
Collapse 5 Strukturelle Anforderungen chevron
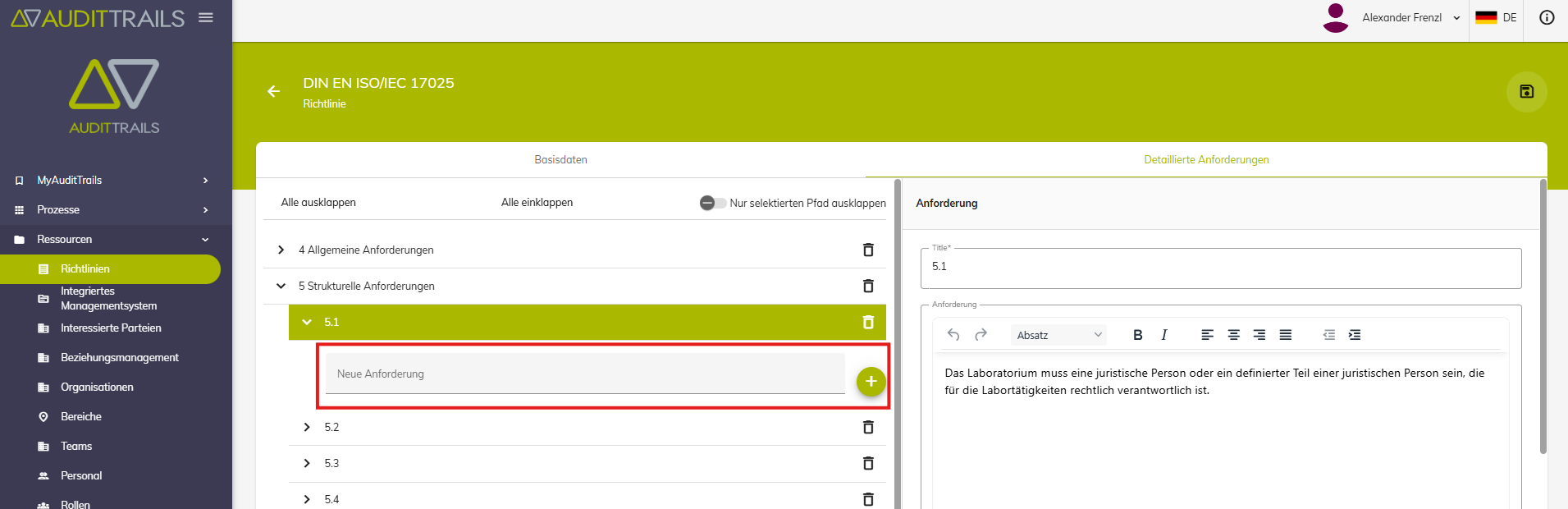pos(281,286)
